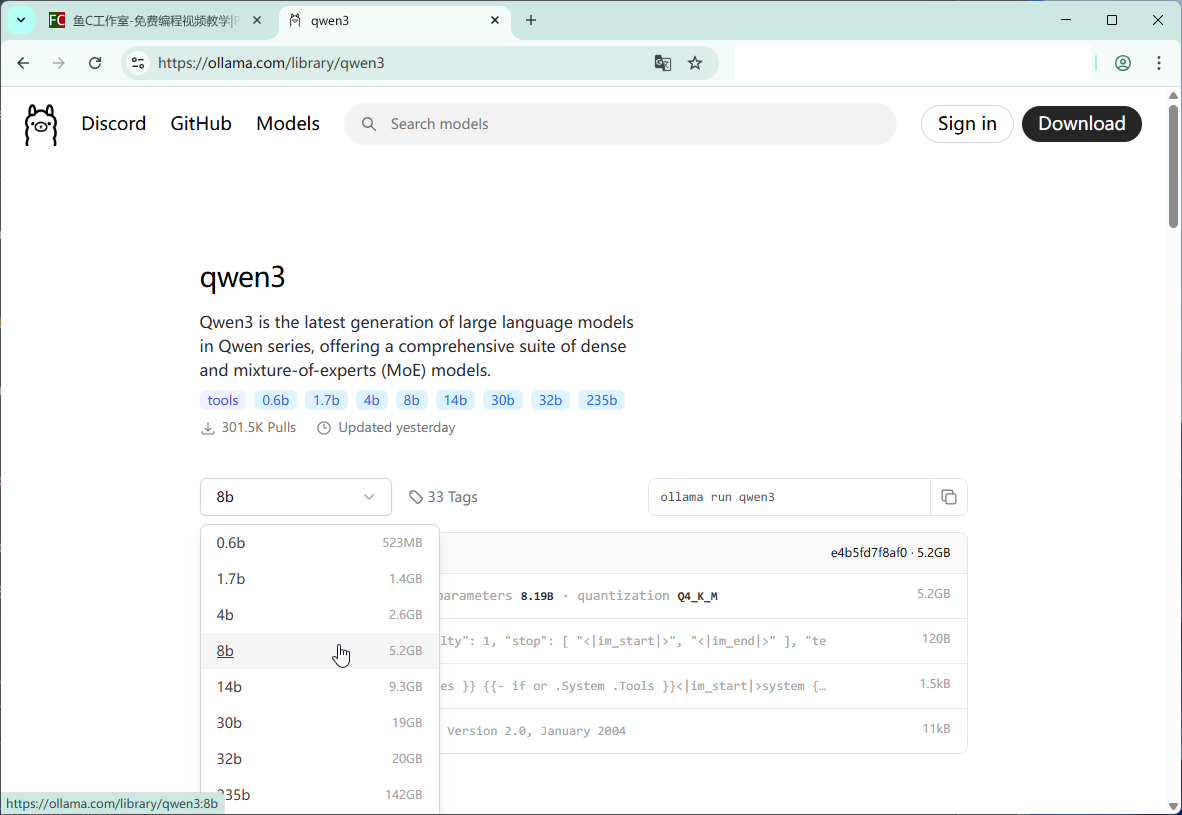Viewport: 1182px width, 815px height.
Task: Click the tools tag badge
Action: [x=223, y=400]
